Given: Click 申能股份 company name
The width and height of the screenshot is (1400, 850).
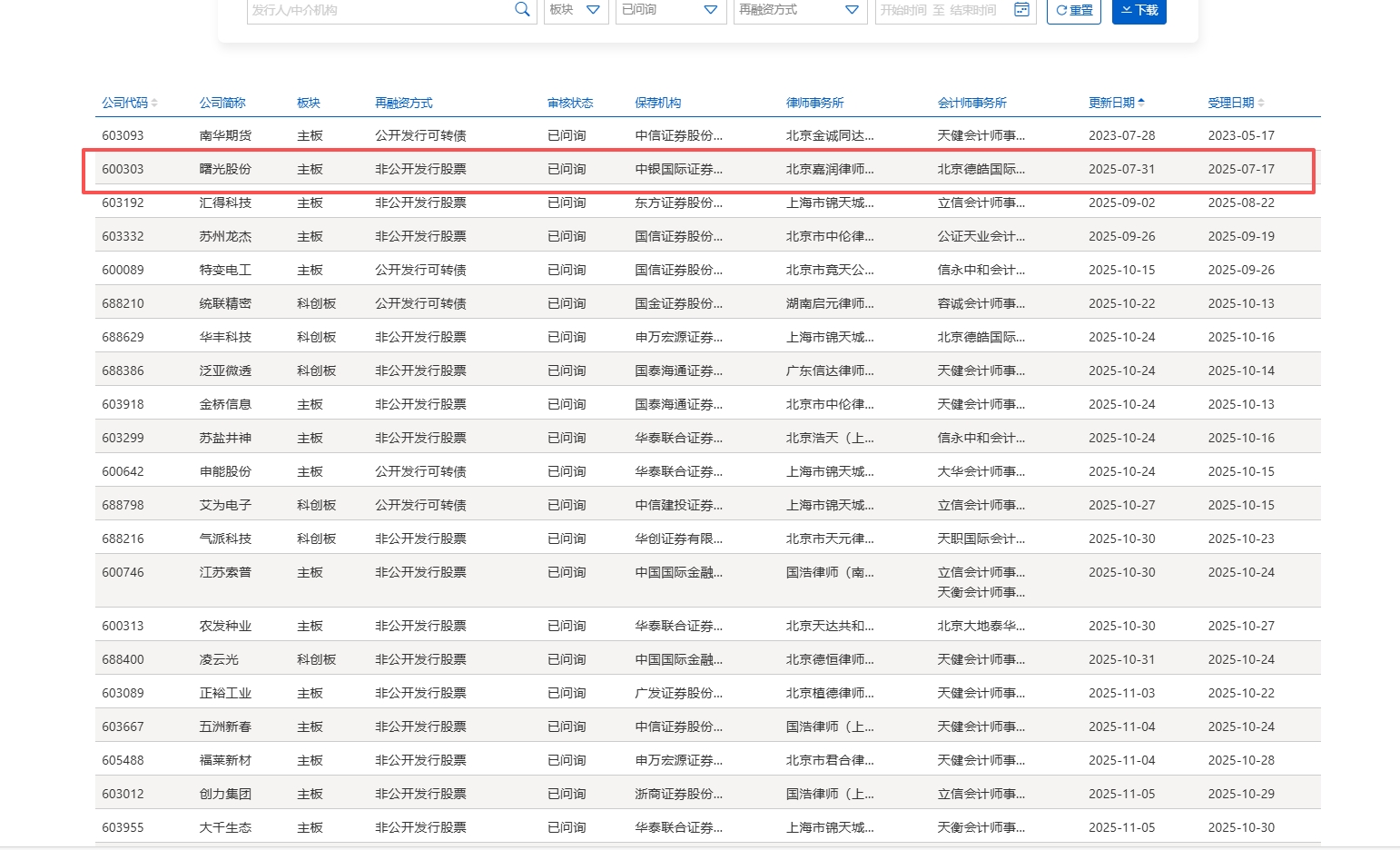Looking at the screenshot, I should (x=225, y=471).
